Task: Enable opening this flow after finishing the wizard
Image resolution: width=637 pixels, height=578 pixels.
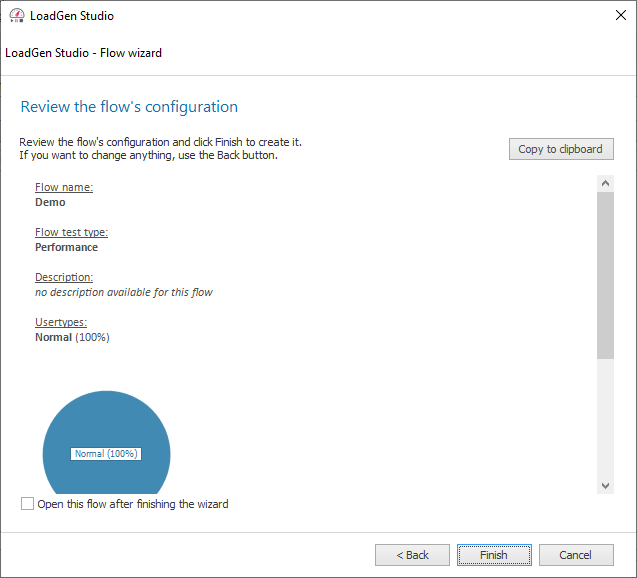Action: click(x=27, y=504)
